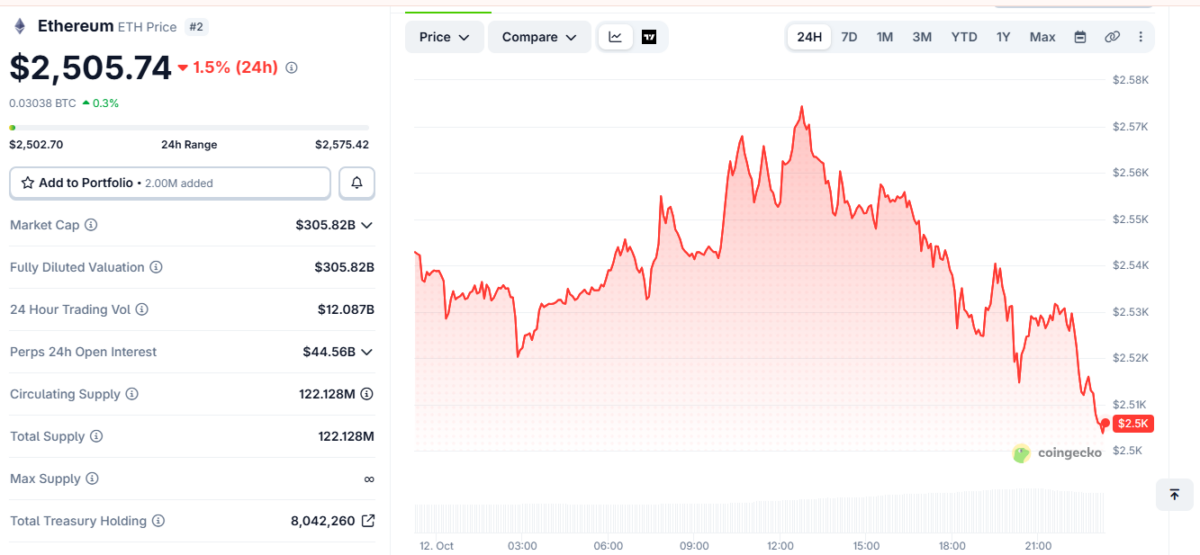Click the Ethereum coin name heading
This screenshot has width=1200, height=555.
(76, 26)
